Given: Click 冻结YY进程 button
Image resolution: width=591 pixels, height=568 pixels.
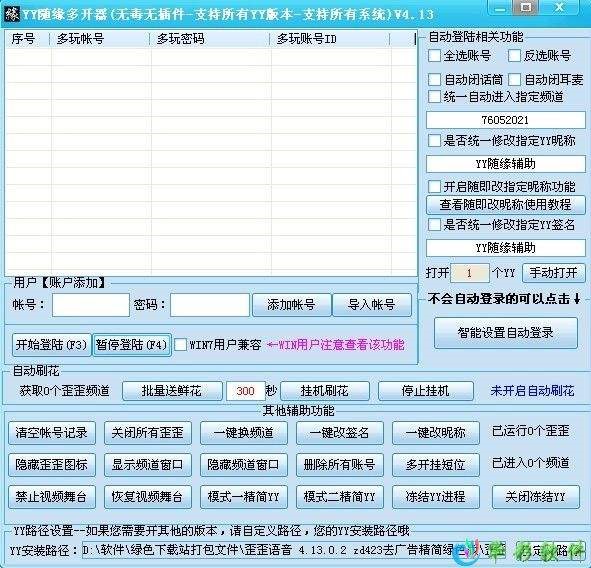Looking at the screenshot, I should pos(436,497).
